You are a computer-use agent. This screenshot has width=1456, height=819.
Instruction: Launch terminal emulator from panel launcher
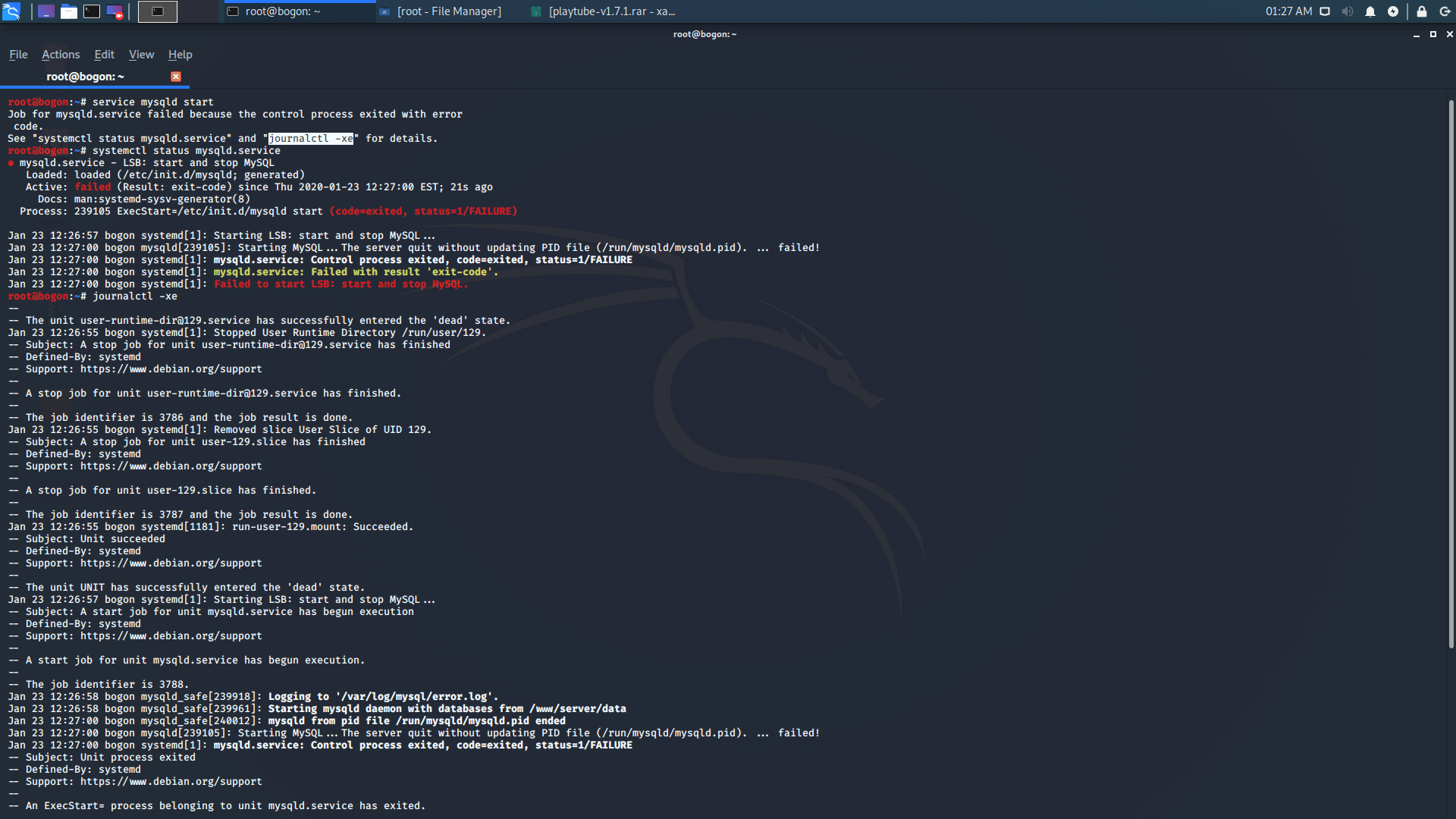click(92, 11)
